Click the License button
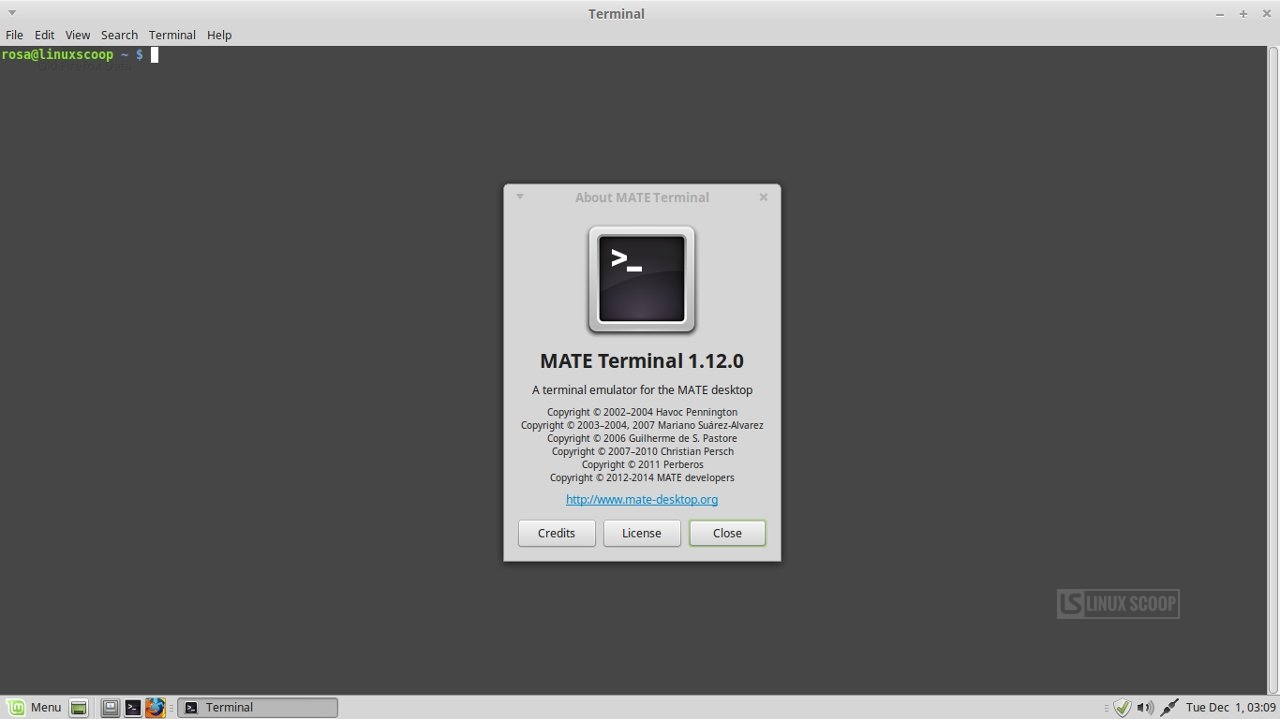This screenshot has width=1280, height=719. 642,533
